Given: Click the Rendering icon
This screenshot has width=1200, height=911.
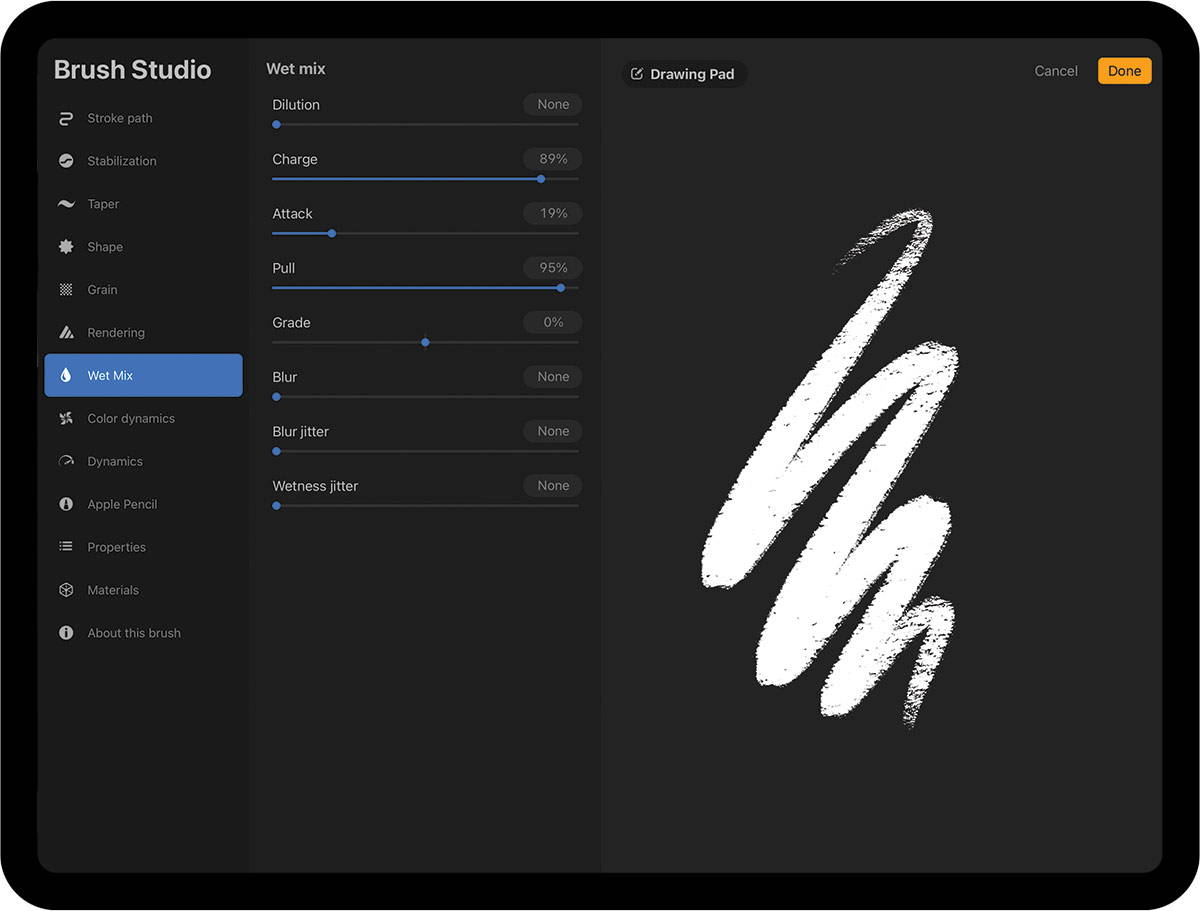Looking at the screenshot, I should (x=66, y=333).
